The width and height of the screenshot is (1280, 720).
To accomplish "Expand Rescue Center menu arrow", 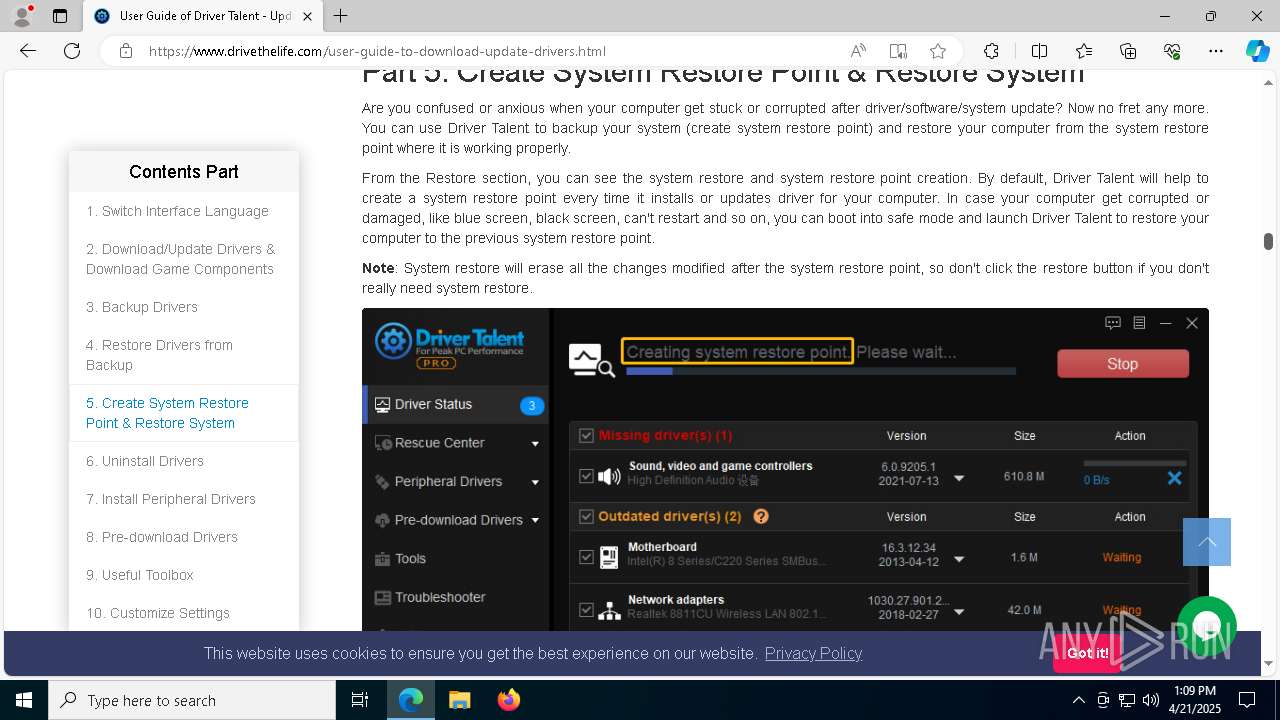I will point(535,443).
